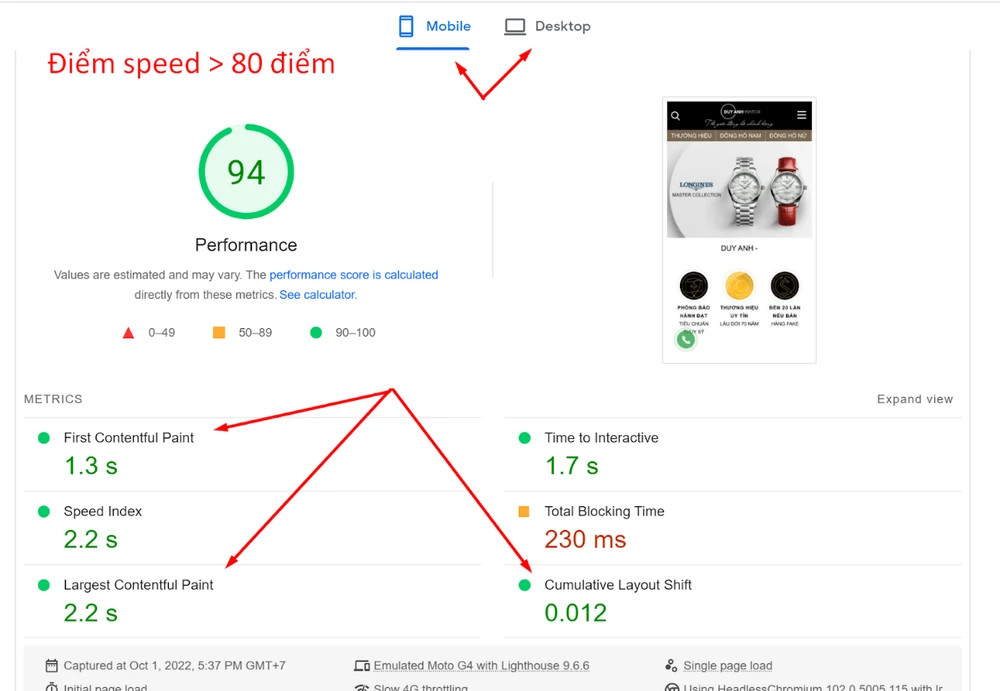Expand the metrics with Expand view
Image resolution: width=1000 pixels, height=691 pixels.
(x=914, y=399)
